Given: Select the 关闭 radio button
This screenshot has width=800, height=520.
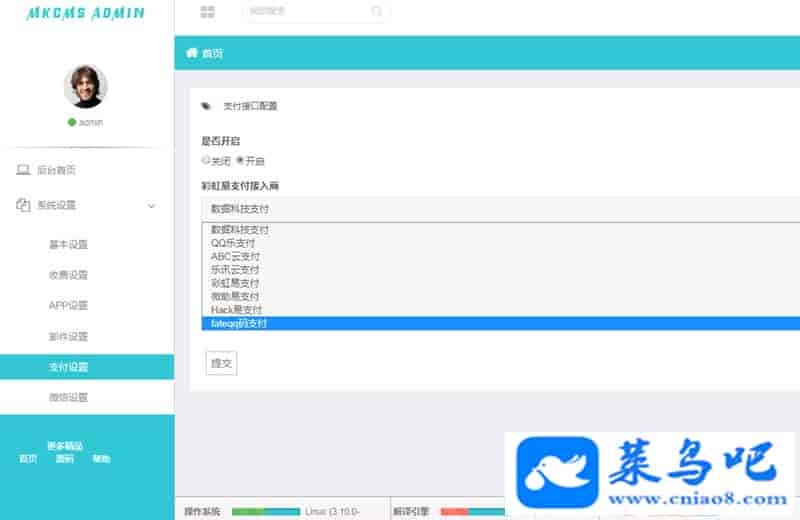Looking at the screenshot, I should click(206, 160).
